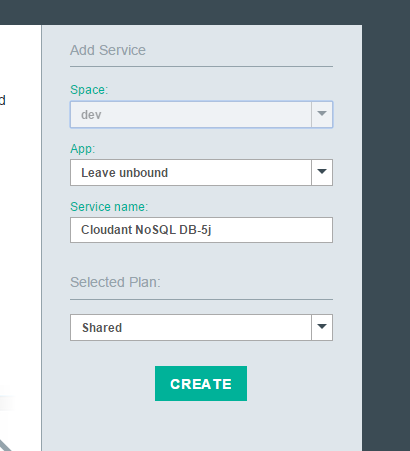
Task: Click the "Service name:" label
Action: coord(109,207)
